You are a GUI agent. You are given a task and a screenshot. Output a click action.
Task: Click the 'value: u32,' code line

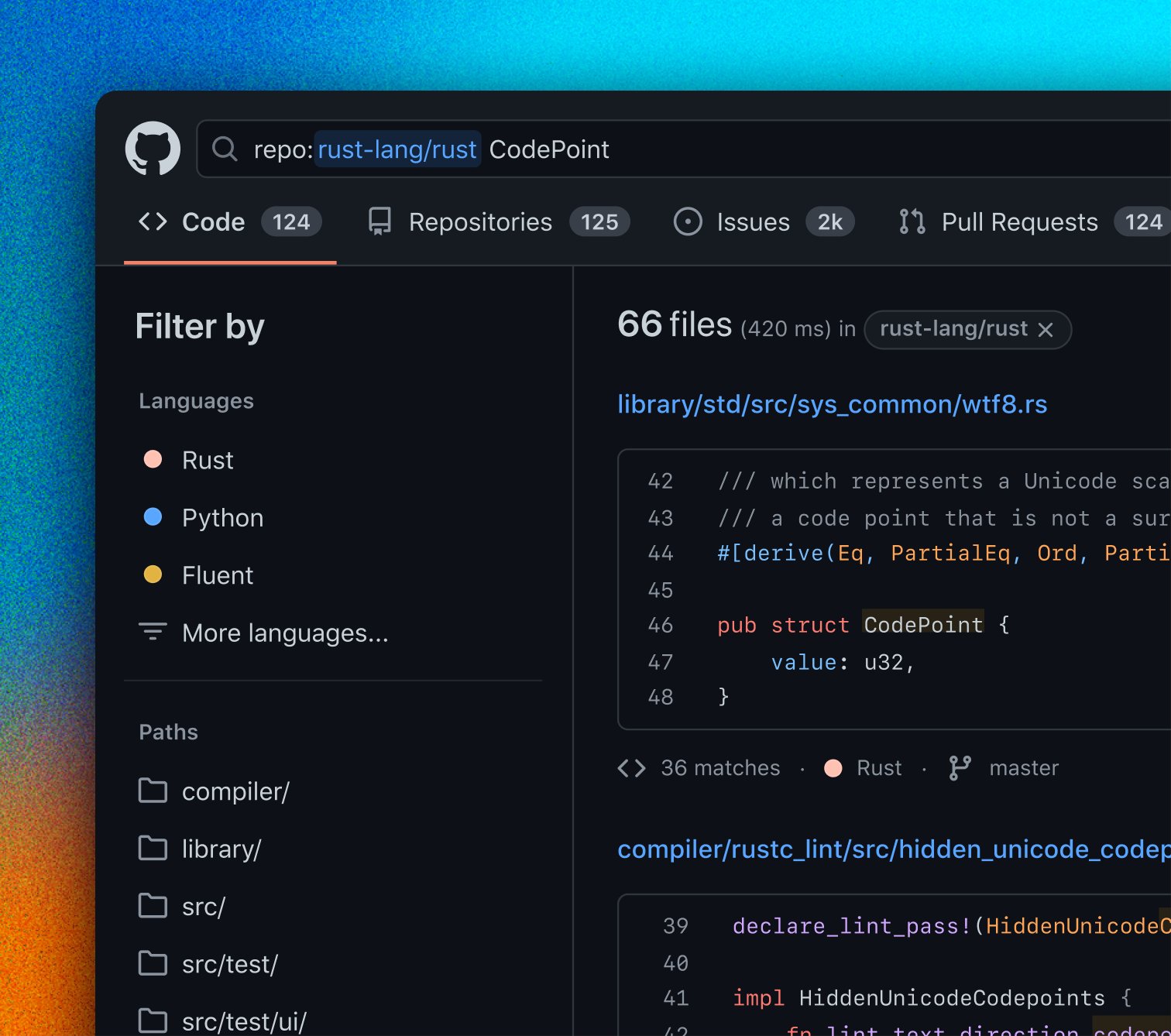(843, 663)
